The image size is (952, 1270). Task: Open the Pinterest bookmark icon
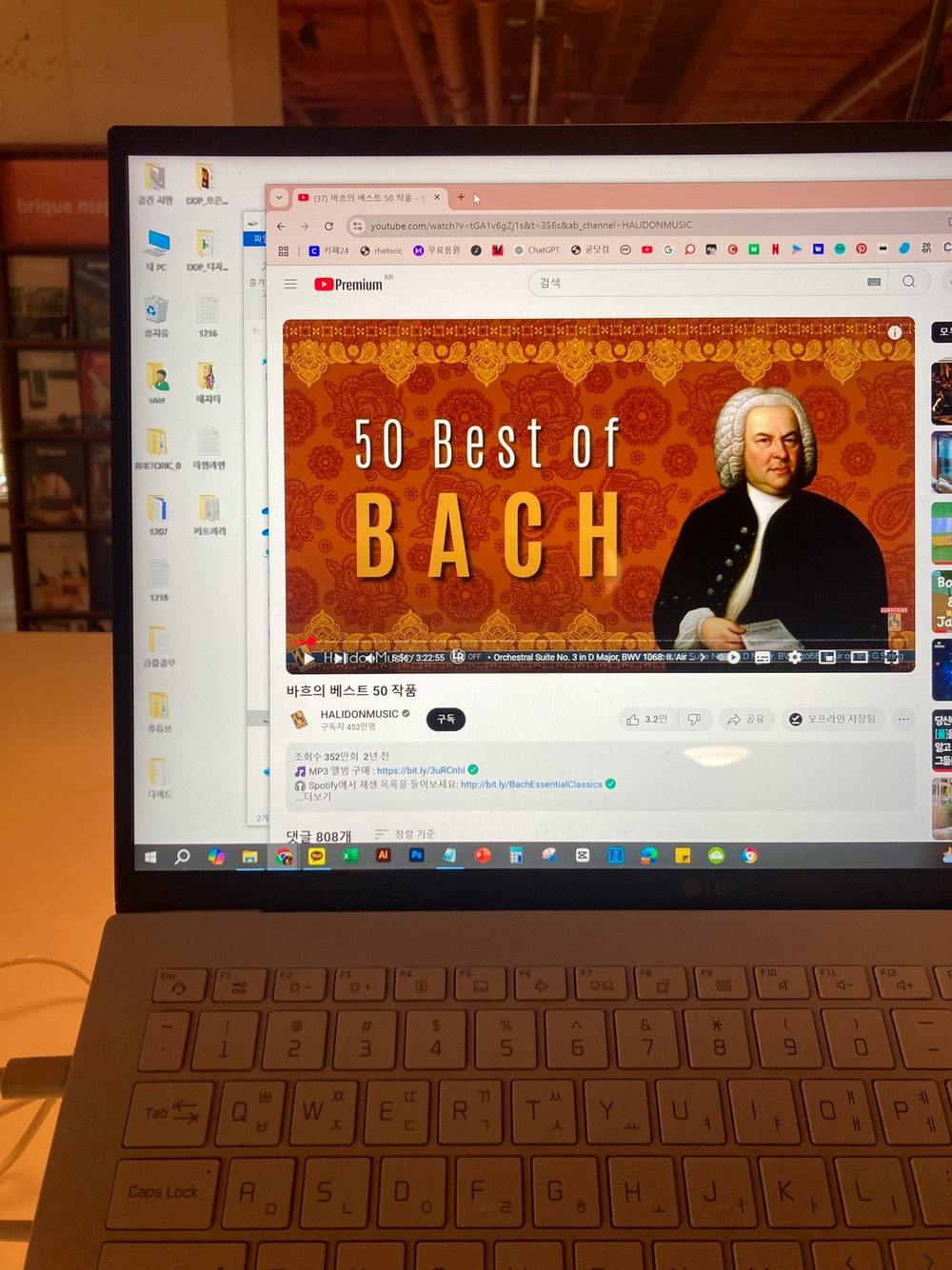point(861,248)
